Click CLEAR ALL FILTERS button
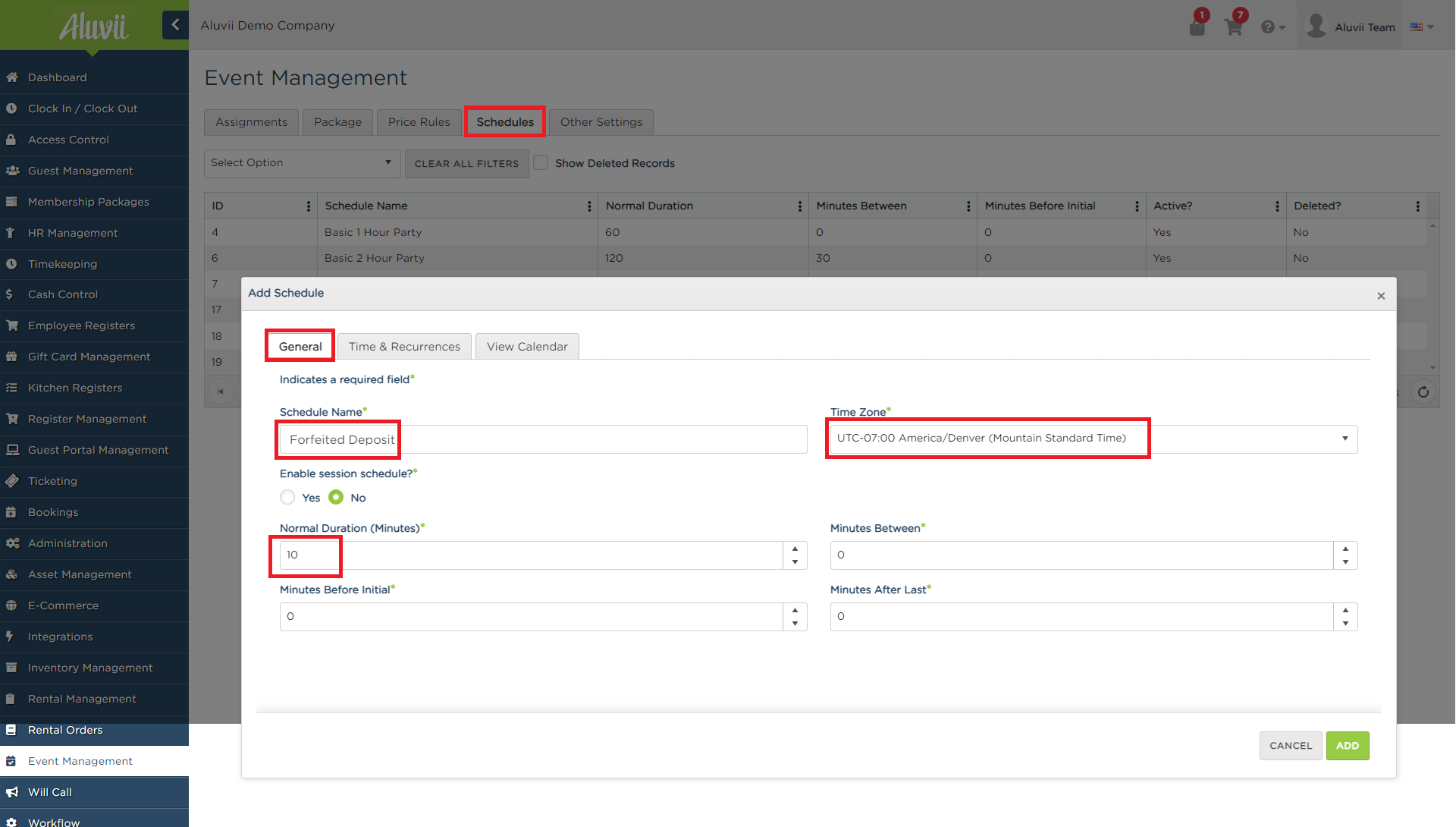The image size is (1456, 827). tap(466, 164)
